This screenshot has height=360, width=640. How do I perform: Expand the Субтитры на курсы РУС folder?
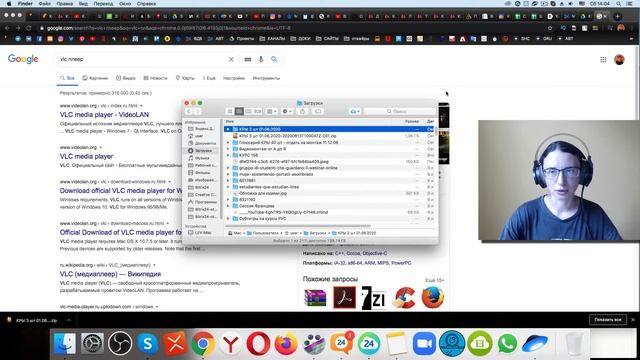coord(228,218)
